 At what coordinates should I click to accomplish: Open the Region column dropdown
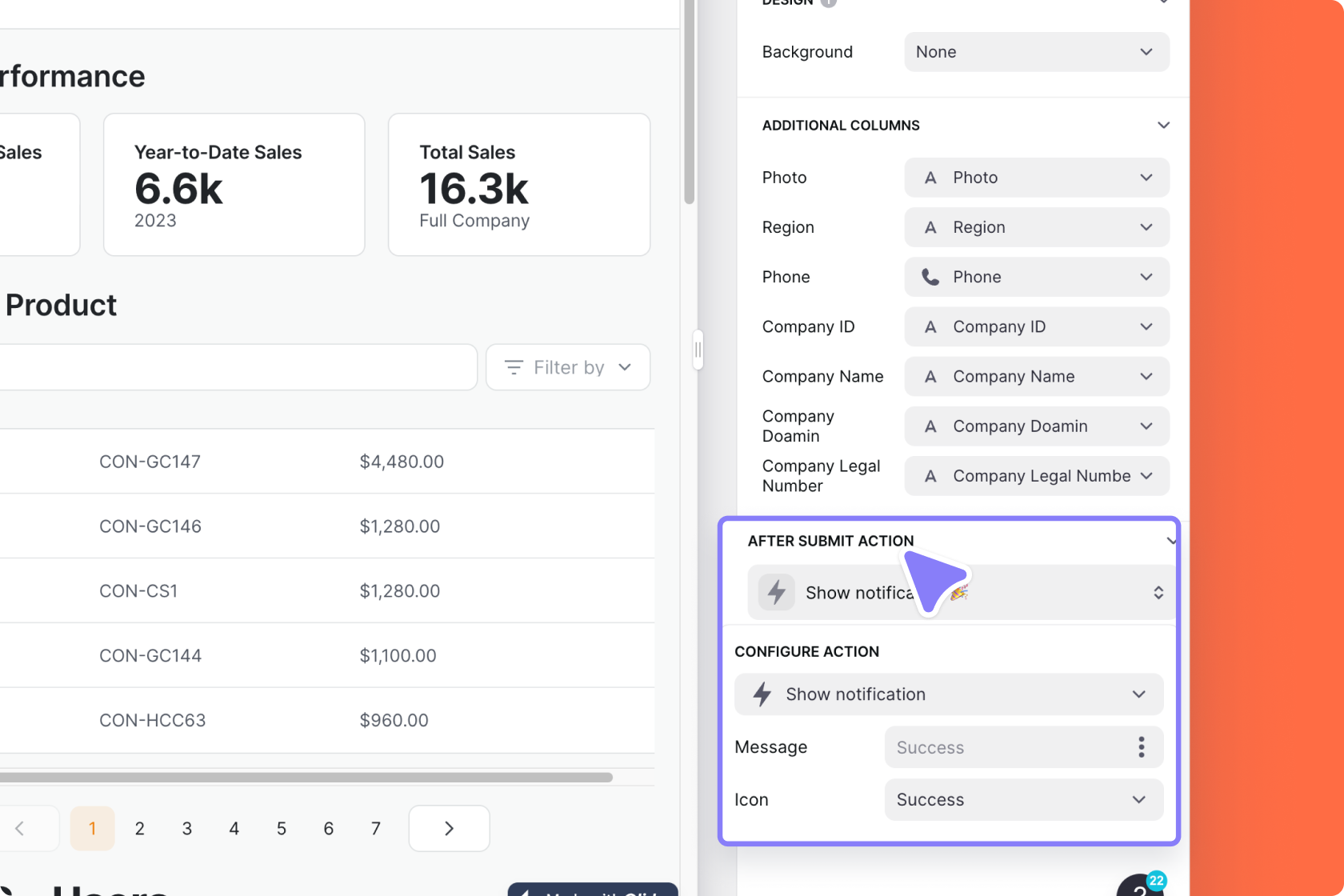1036,227
